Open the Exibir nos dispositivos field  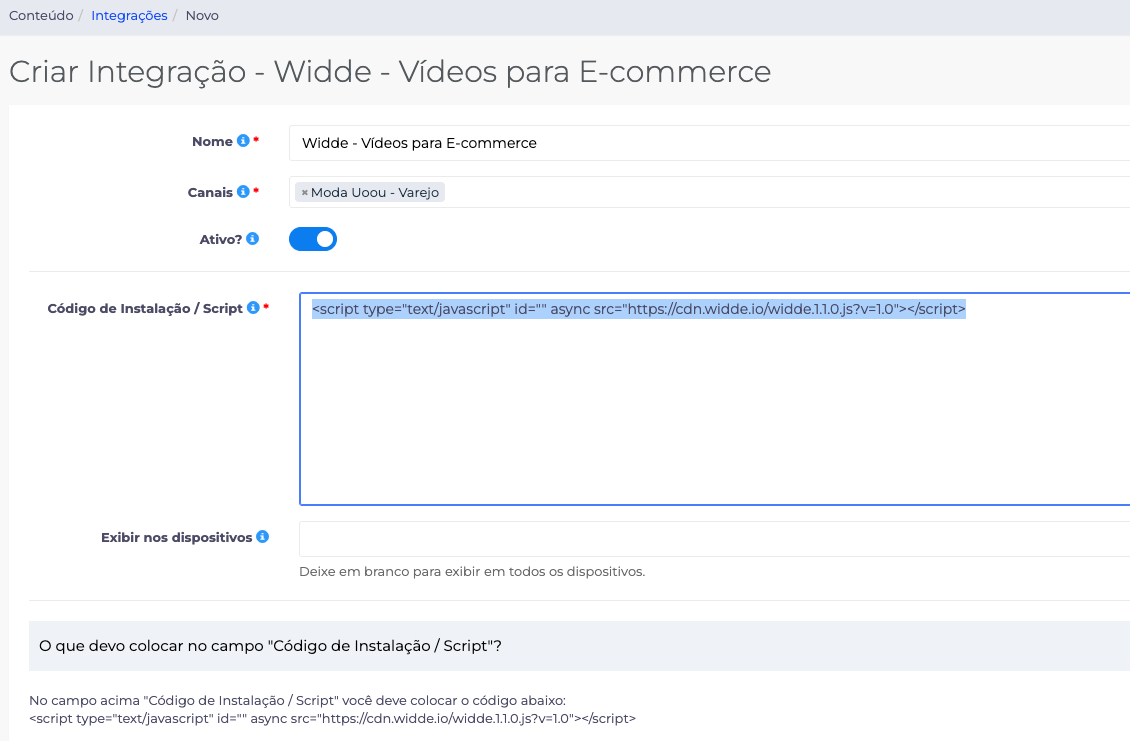pyautogui.click(x=715, y=538)
